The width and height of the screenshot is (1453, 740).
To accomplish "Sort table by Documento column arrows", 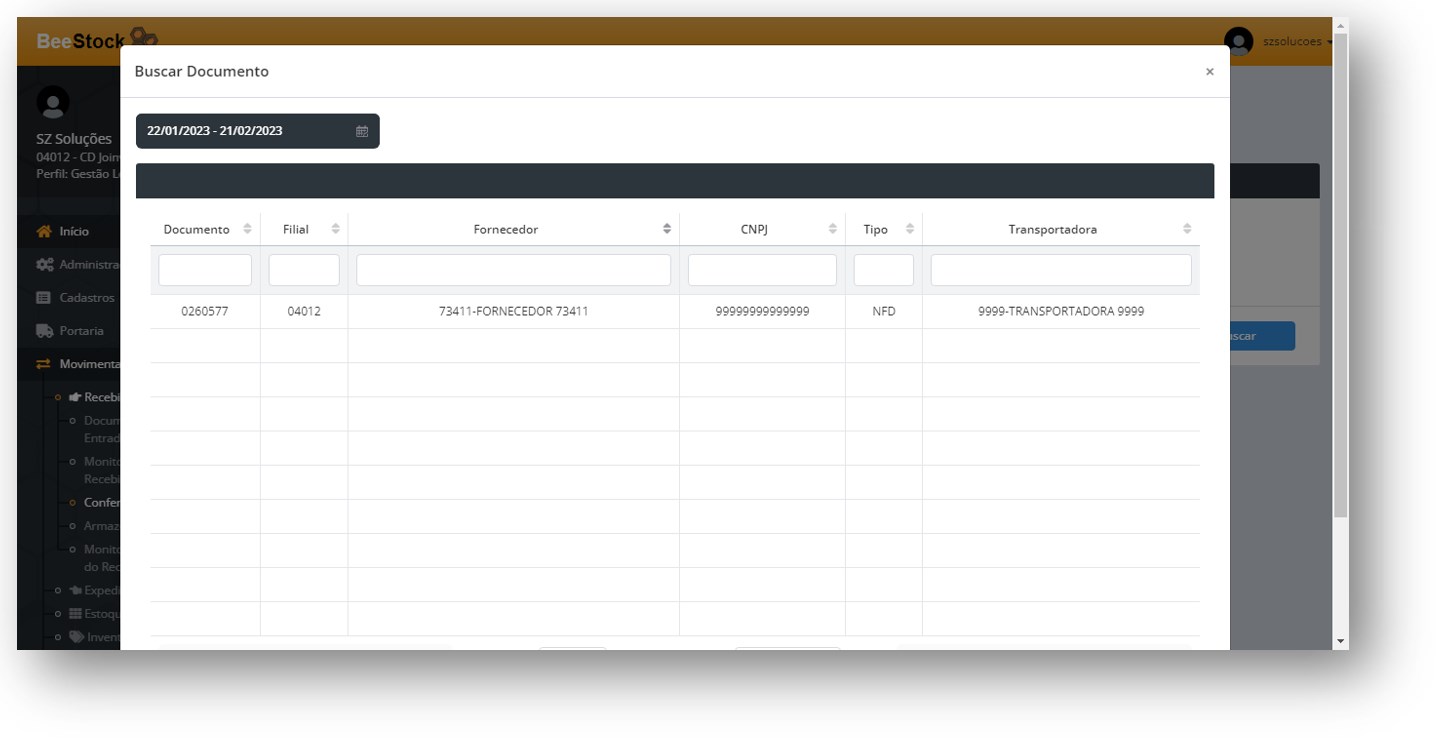I will click(x=248, y=229).
